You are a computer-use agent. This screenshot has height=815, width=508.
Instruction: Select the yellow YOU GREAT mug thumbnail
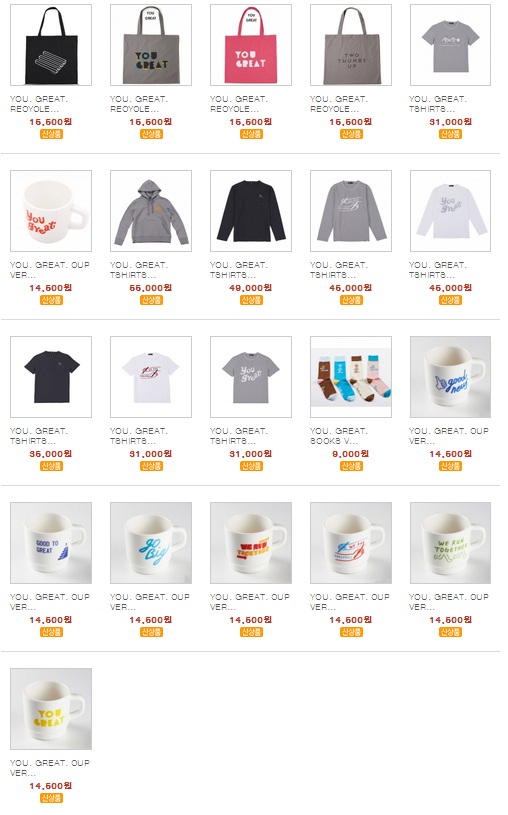51,709
